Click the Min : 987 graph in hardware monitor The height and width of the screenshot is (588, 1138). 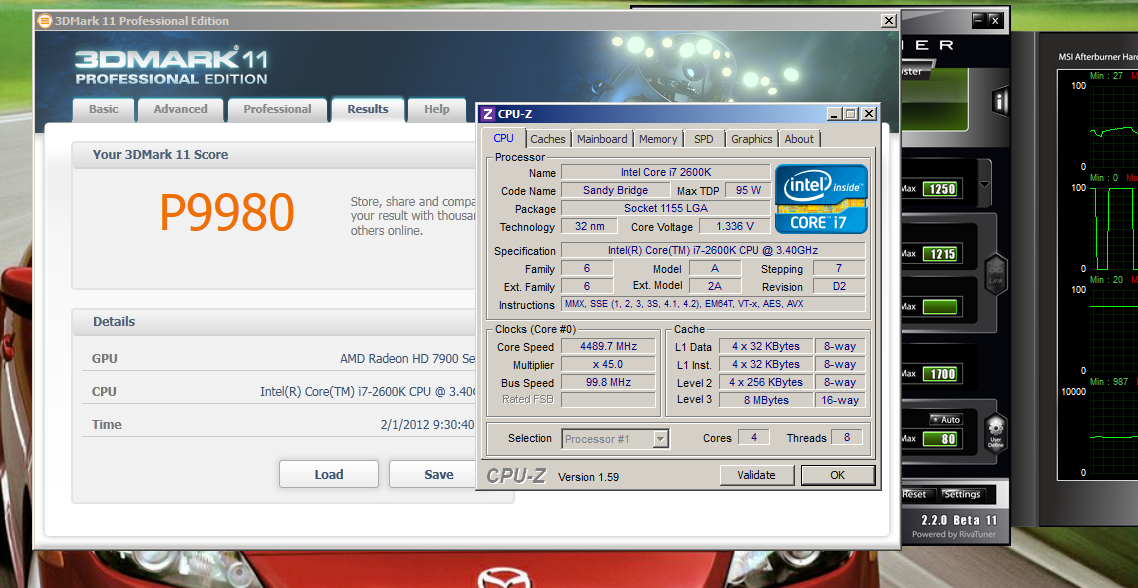point(1113,431)
